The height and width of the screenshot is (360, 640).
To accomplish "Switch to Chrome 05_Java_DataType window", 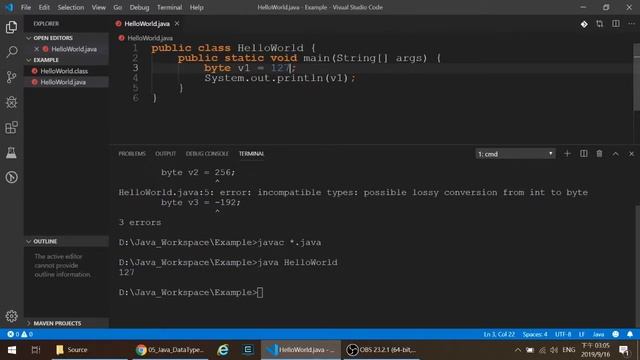I will pos(170,350).
